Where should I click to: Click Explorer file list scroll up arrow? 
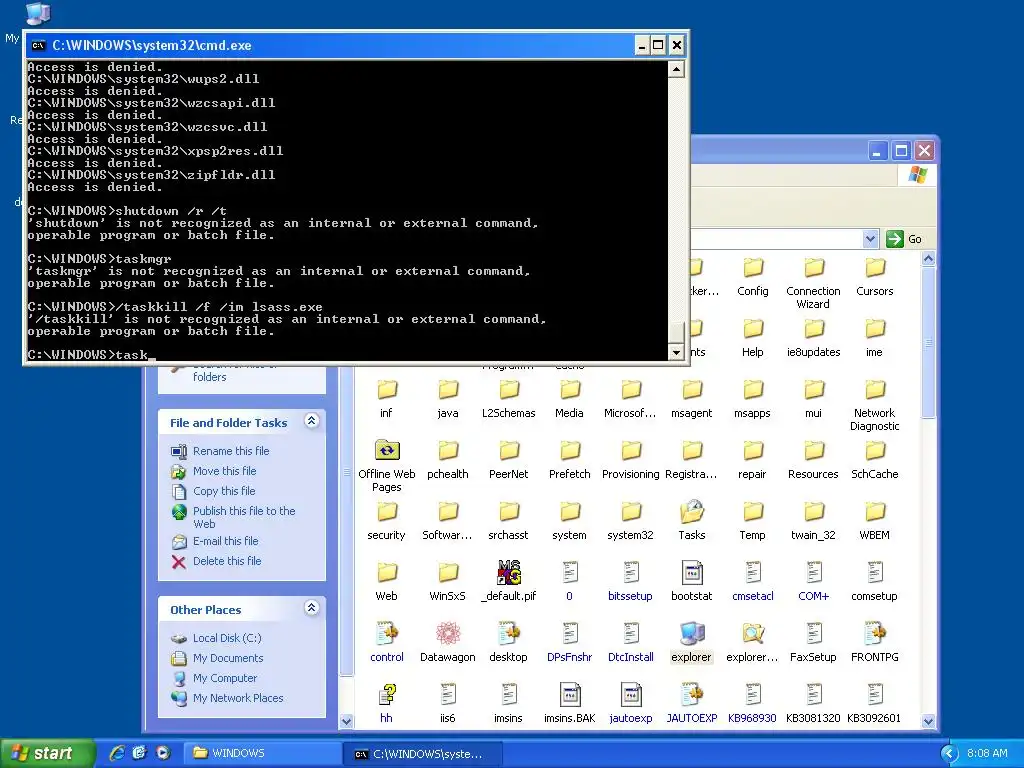click(929, 259)
